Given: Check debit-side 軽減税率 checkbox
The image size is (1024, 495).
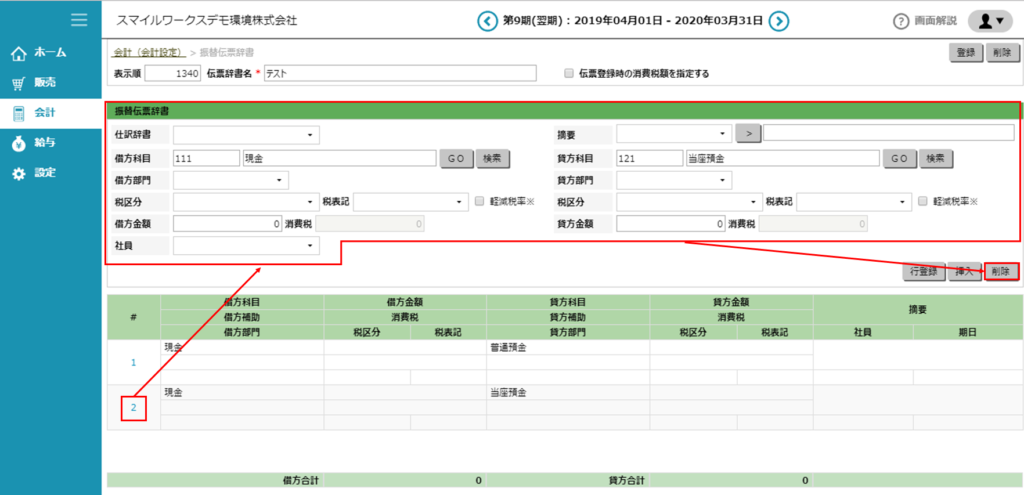Looking at the screenshot, I should [480, 201].
